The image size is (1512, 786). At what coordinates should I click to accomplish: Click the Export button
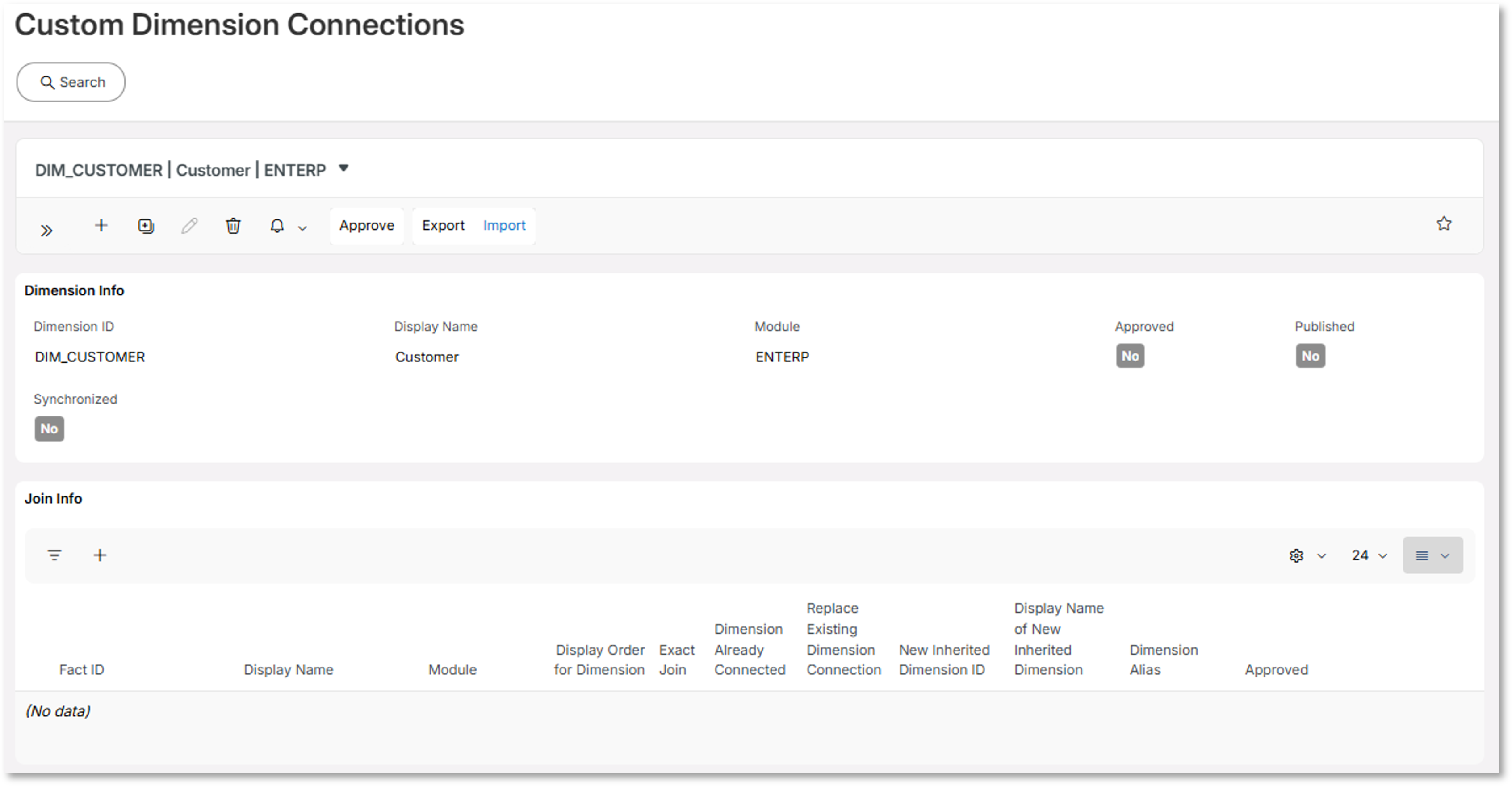point(443,225)
